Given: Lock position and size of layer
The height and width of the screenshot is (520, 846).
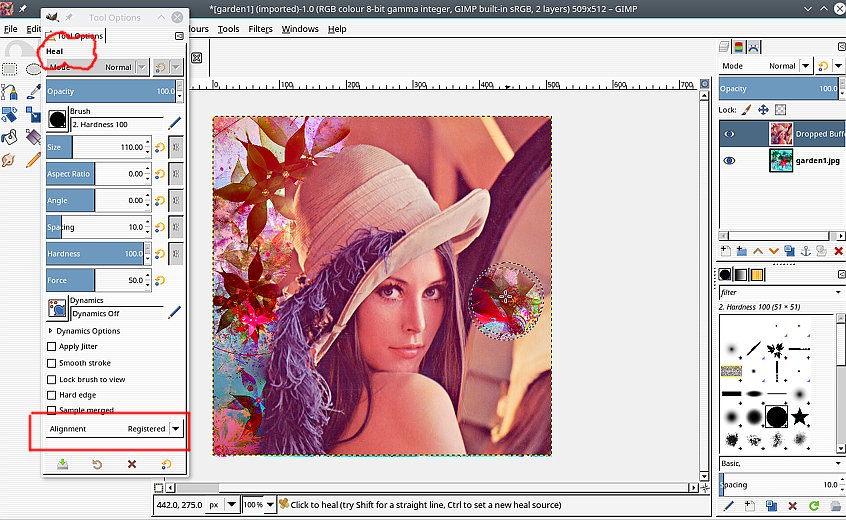Looking at the screenshot, I should point(763,110).
